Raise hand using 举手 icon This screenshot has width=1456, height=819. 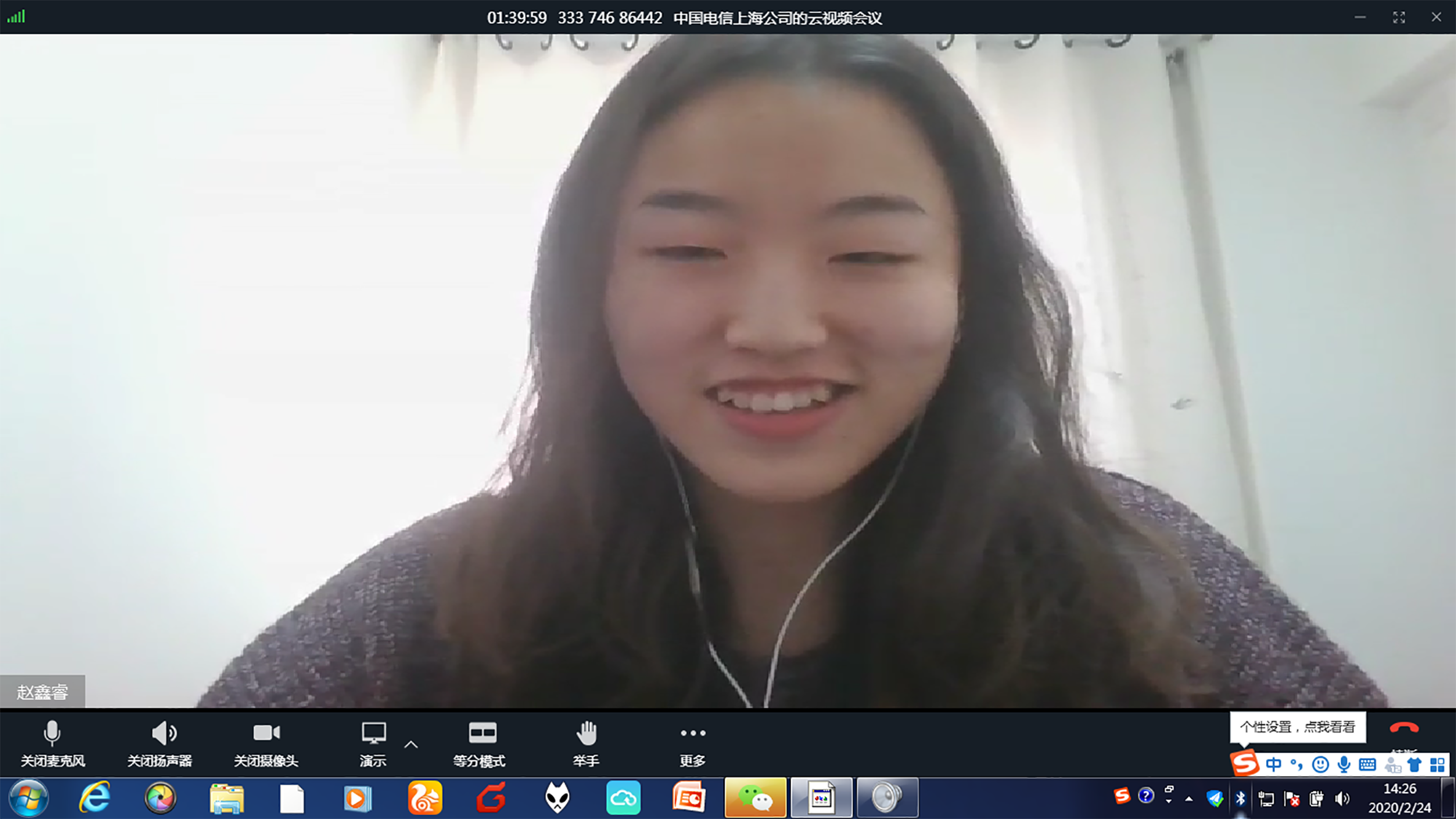coord(586,742)
